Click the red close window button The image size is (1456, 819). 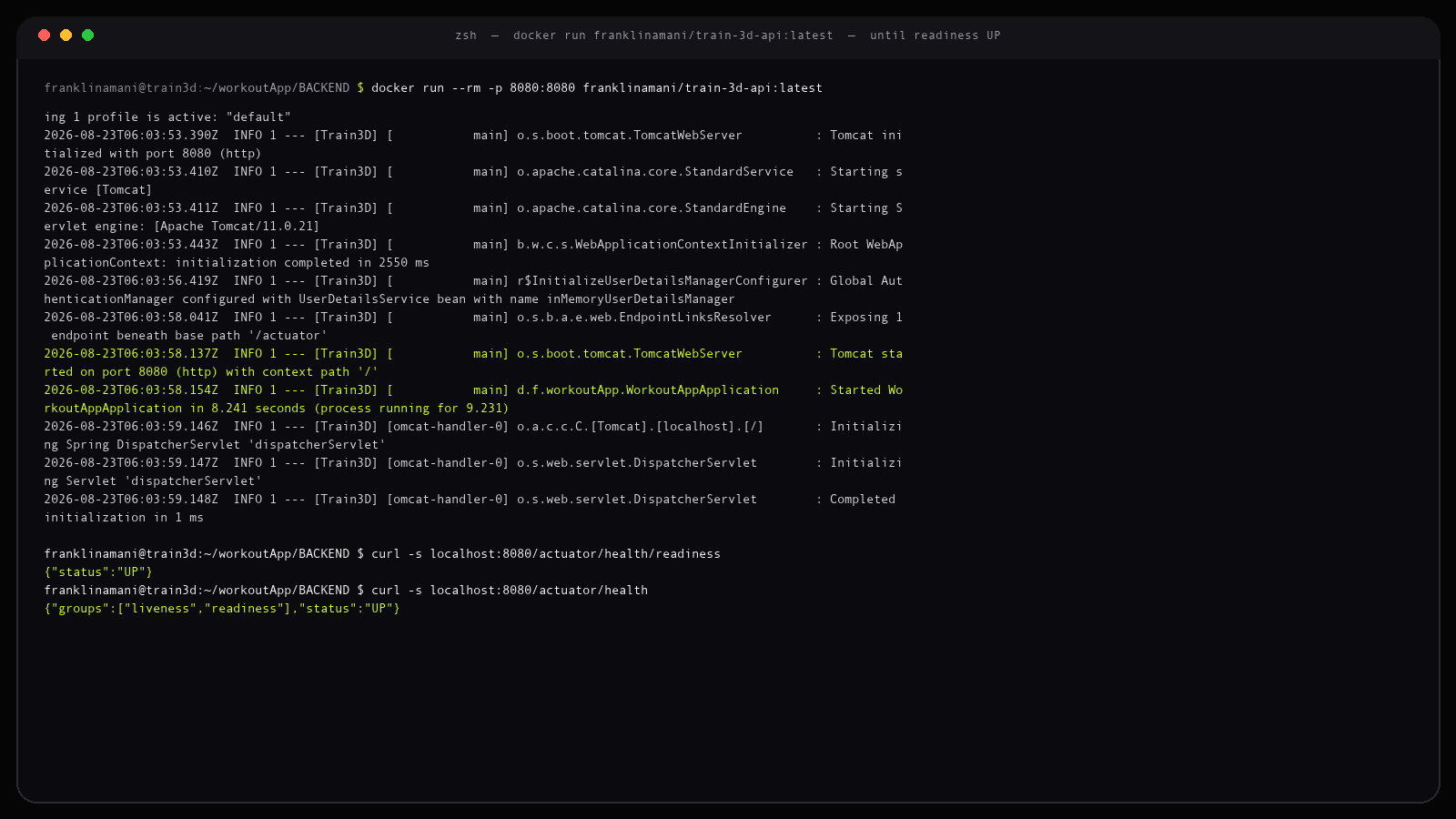44,35
